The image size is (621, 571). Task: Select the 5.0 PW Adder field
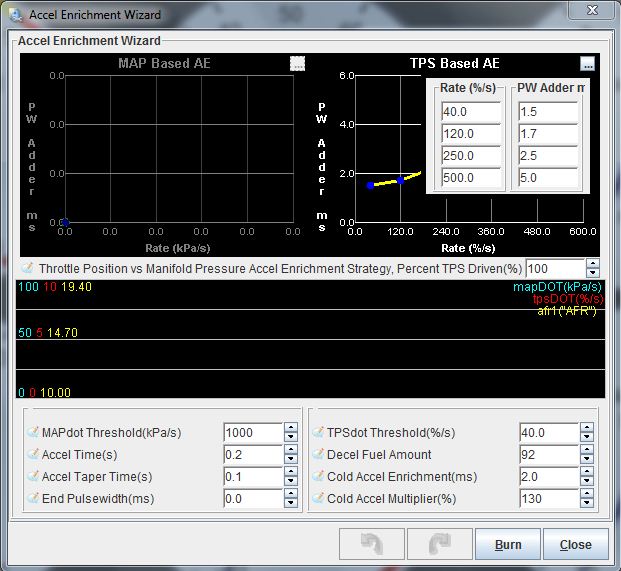pyautogui.click(x=547, y=179)
